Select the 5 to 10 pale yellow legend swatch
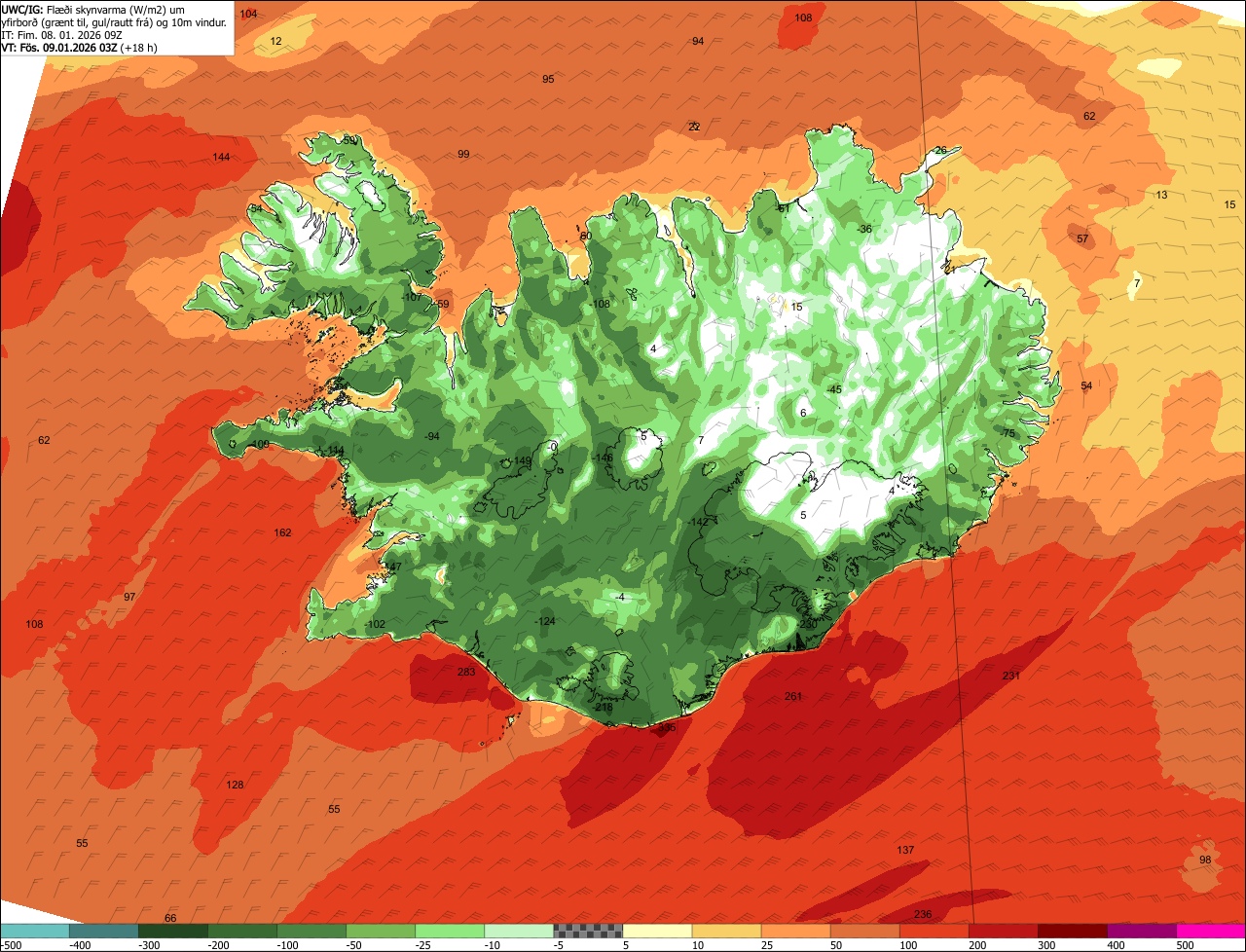The image size is (1246, 952). [657, 931]
